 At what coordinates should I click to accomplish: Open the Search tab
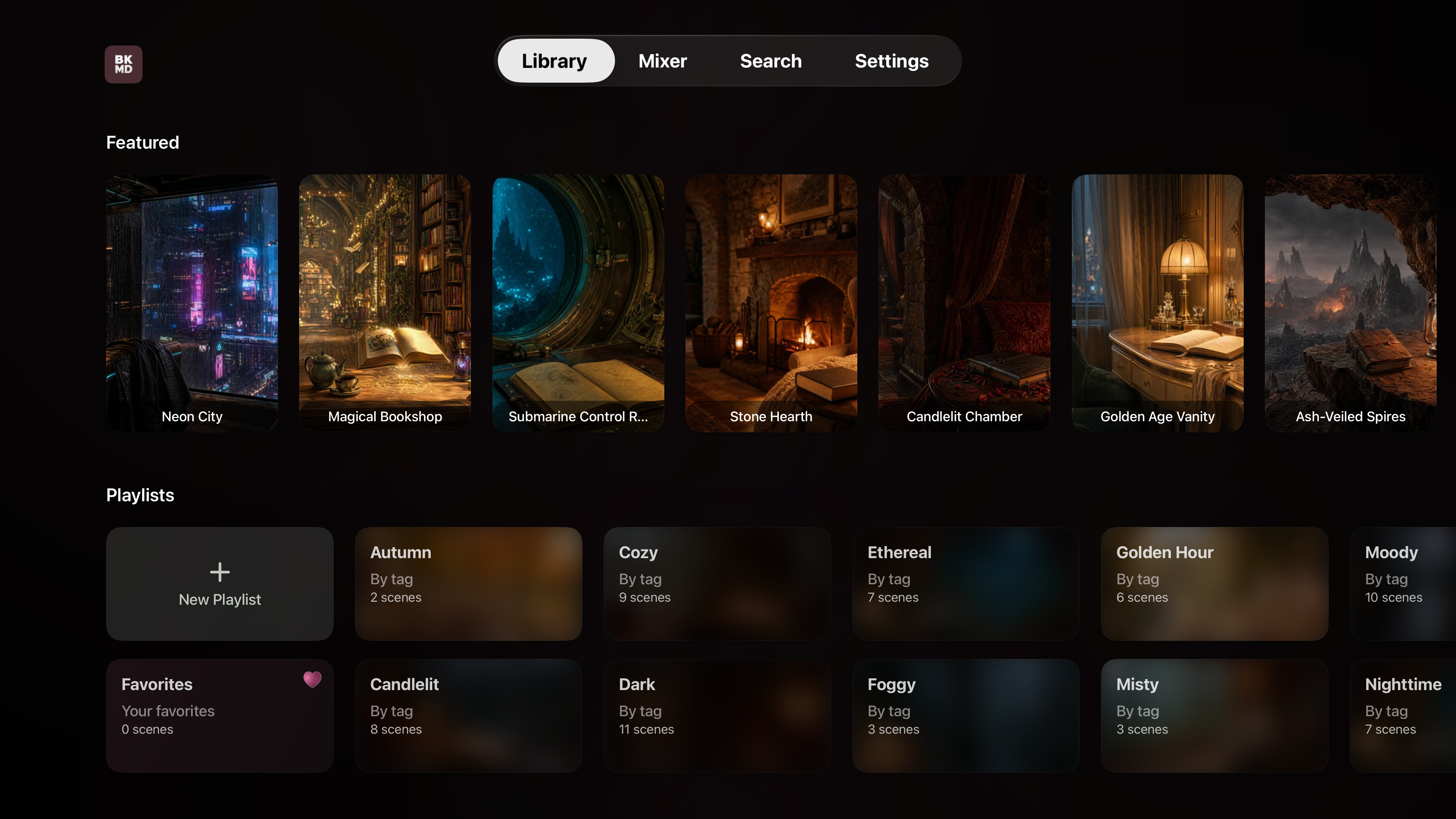coord(770,61)
